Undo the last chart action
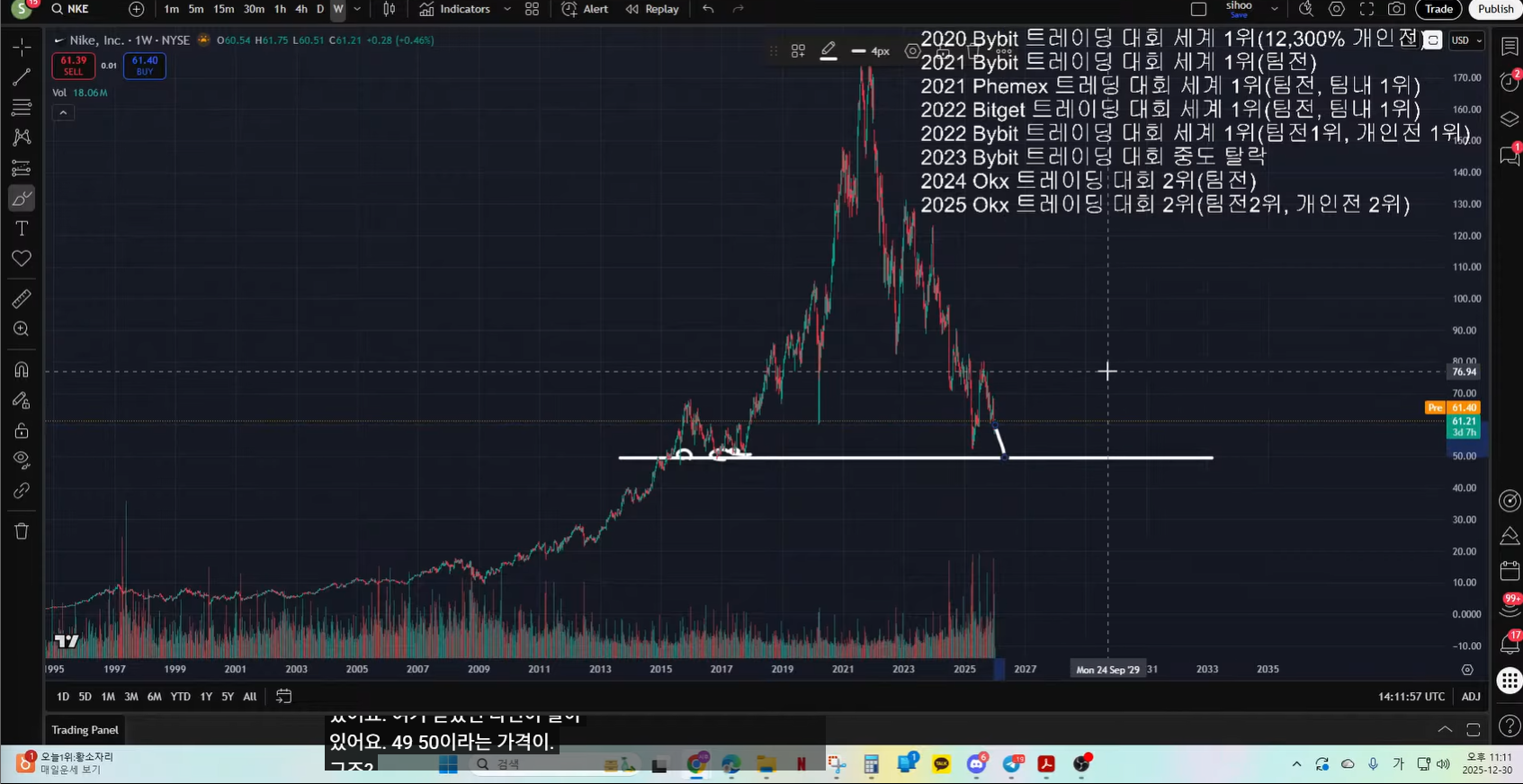 (708, 9)
